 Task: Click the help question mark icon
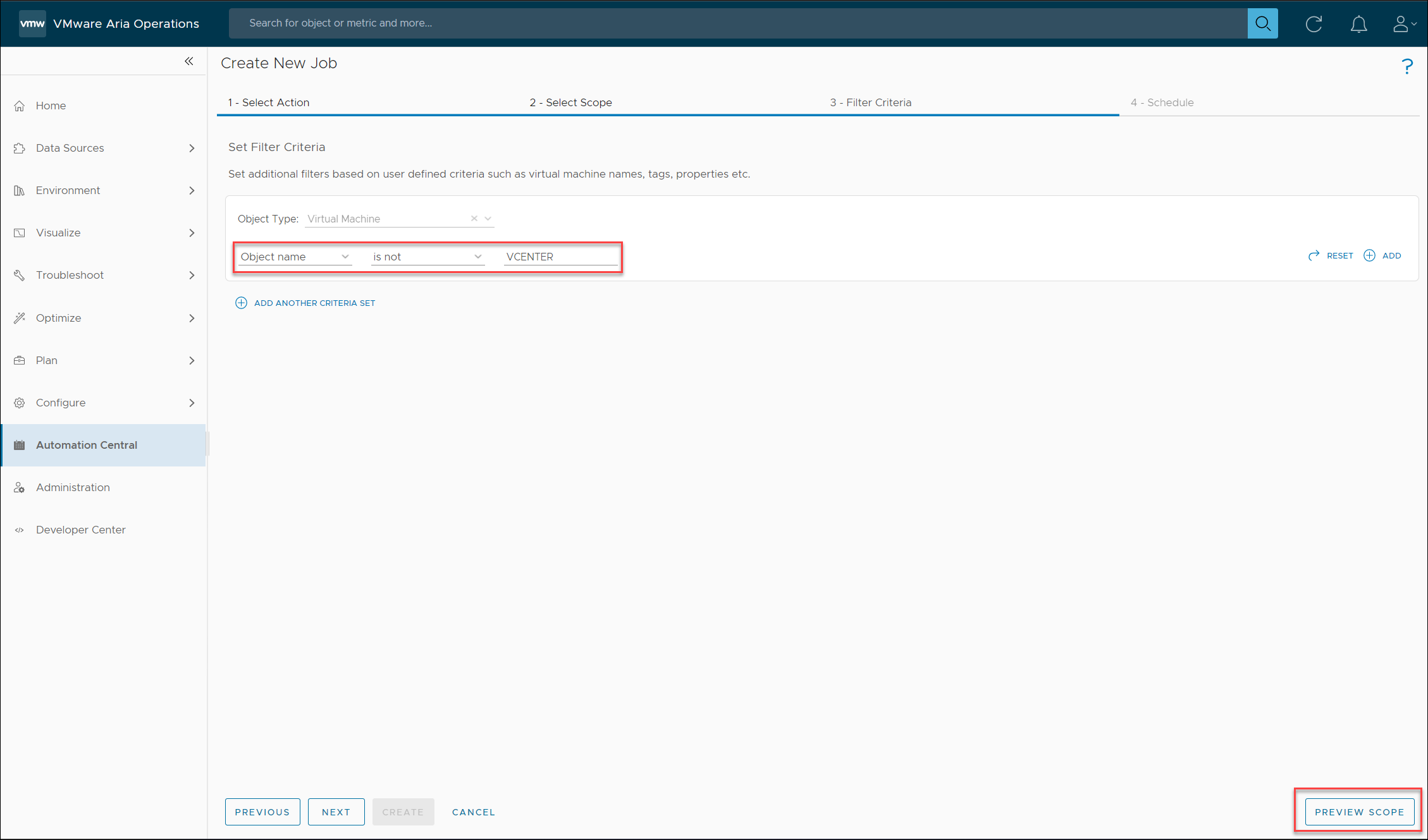(x=1406, y=66)
